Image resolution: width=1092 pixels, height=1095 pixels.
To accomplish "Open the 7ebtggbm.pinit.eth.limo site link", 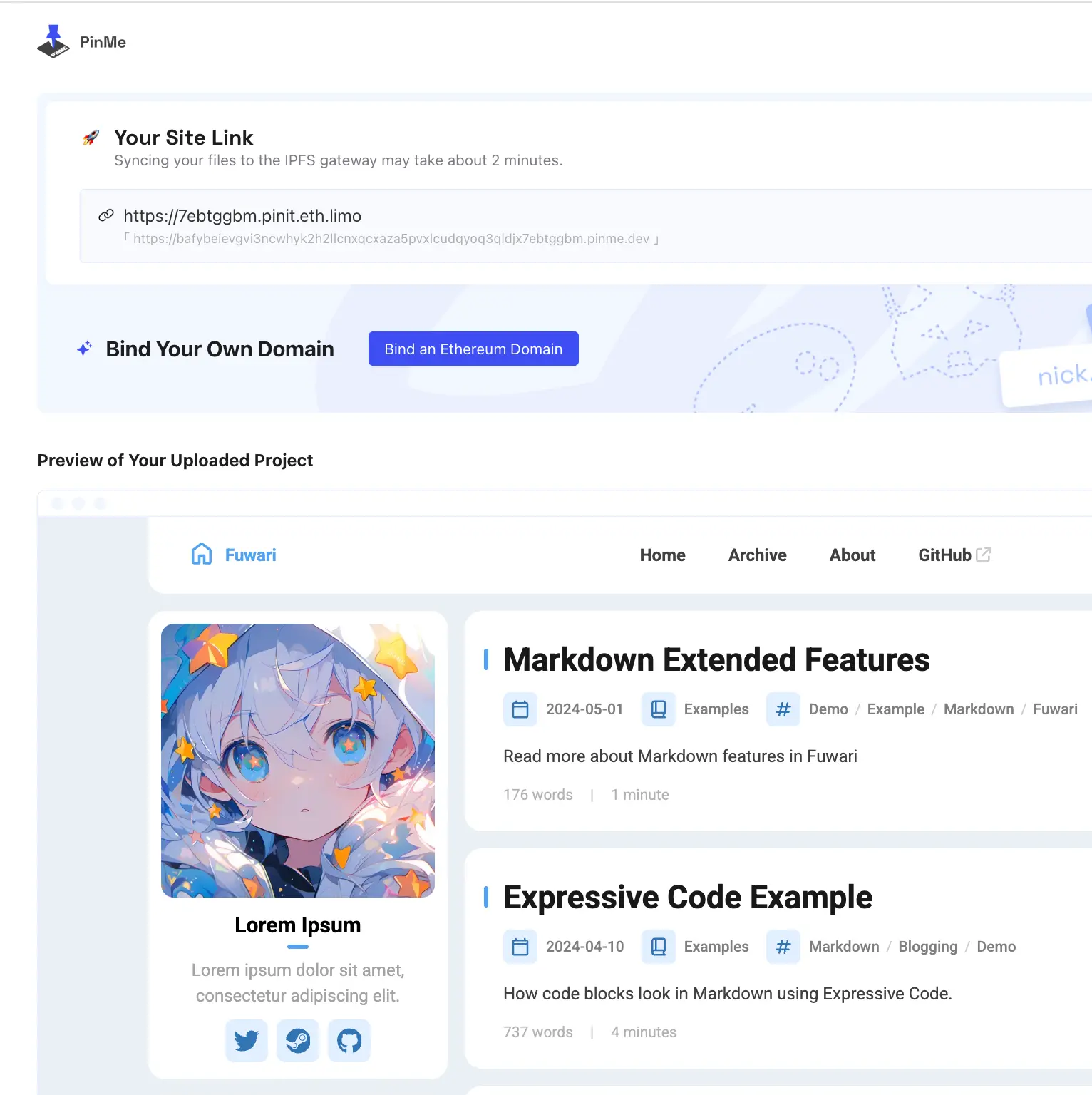I will coord(242,216).
